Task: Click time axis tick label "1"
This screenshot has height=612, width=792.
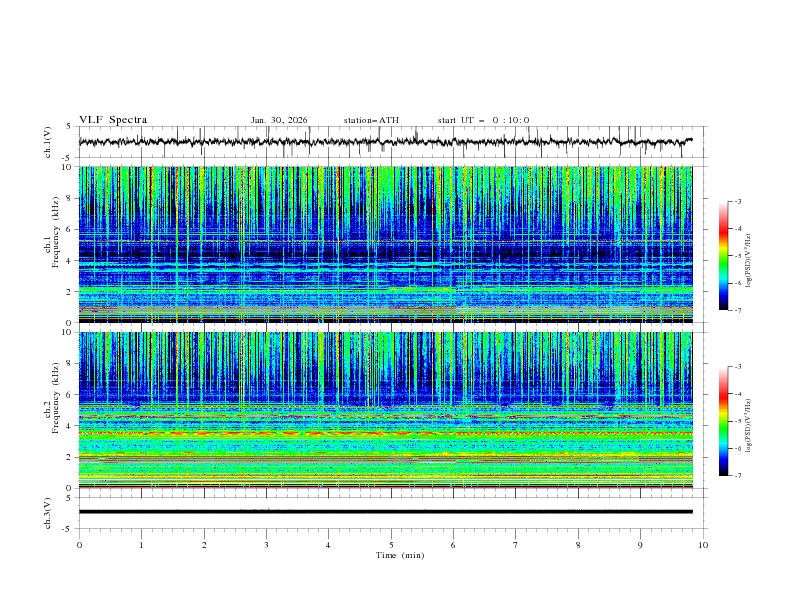Action: pos(141,545)
